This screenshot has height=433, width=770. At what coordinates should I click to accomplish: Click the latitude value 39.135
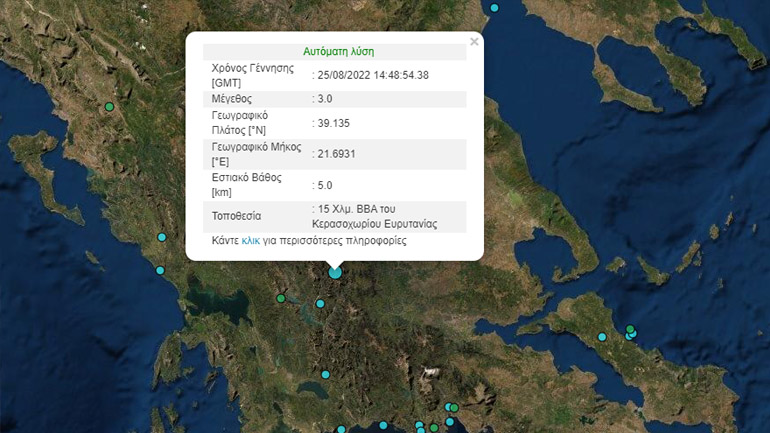click(333, 123)
